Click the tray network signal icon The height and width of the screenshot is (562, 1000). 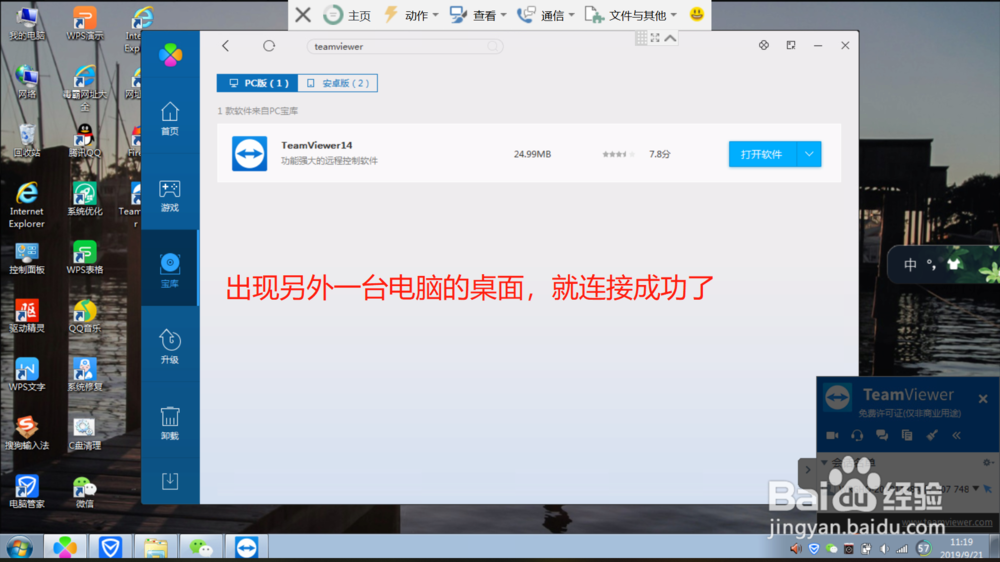coord(902,549)
